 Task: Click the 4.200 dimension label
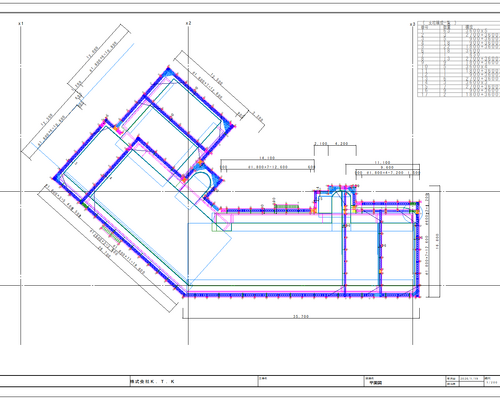pos(342,144)
